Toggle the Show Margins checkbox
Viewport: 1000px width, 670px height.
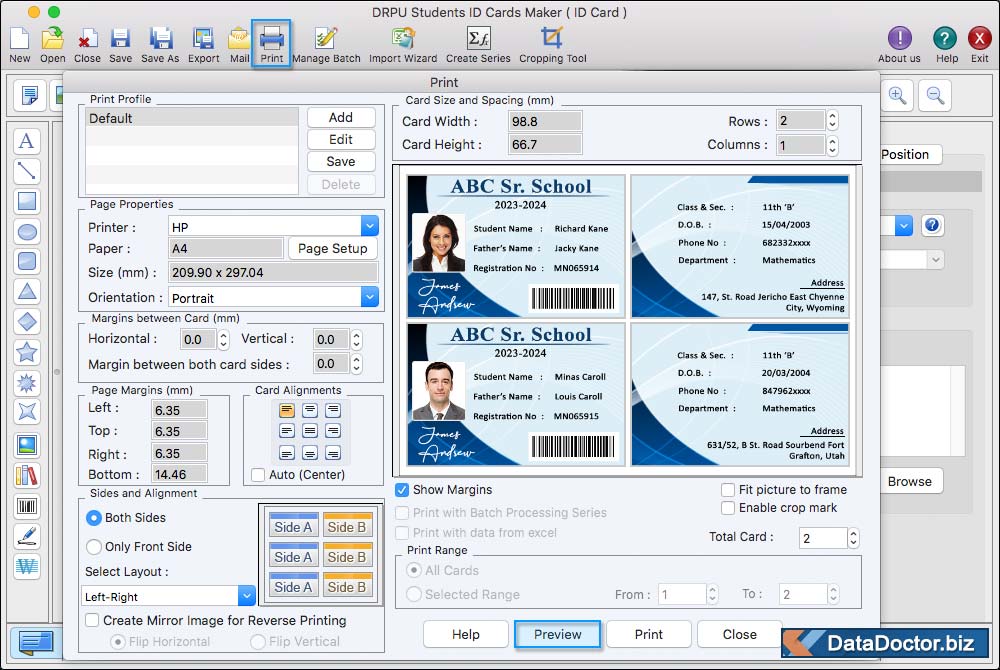click(402, 490)
